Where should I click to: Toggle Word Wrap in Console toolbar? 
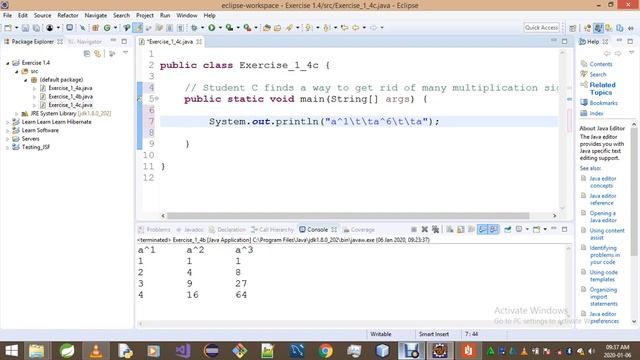coord(471,229)
